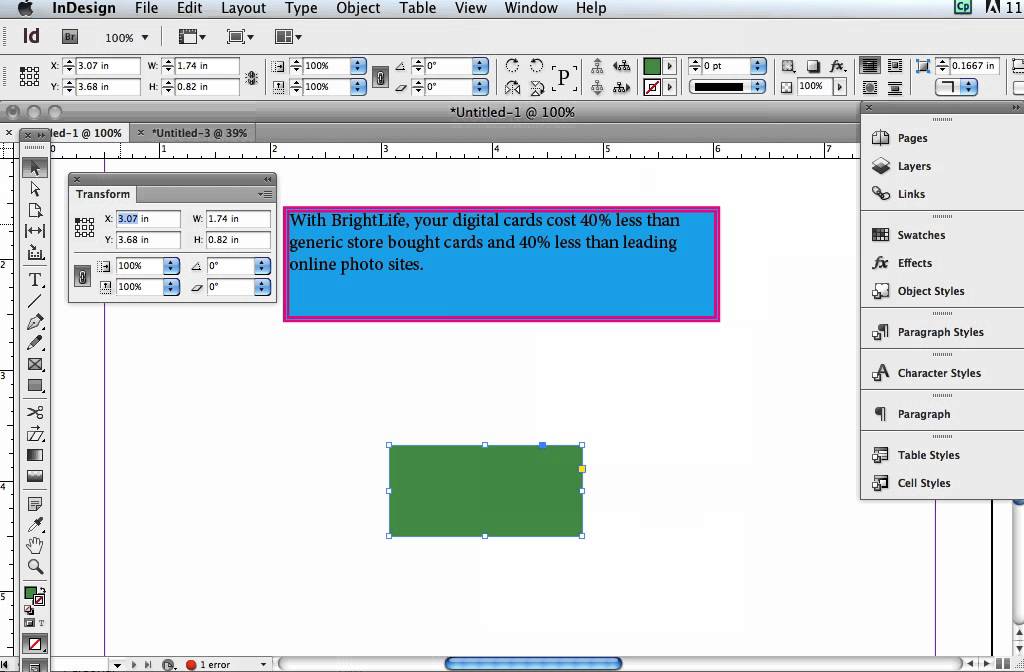This screenshot has height=672, width=1024.
Task: Open View Options dropdown in application bar
Action: tap(193, 37)
